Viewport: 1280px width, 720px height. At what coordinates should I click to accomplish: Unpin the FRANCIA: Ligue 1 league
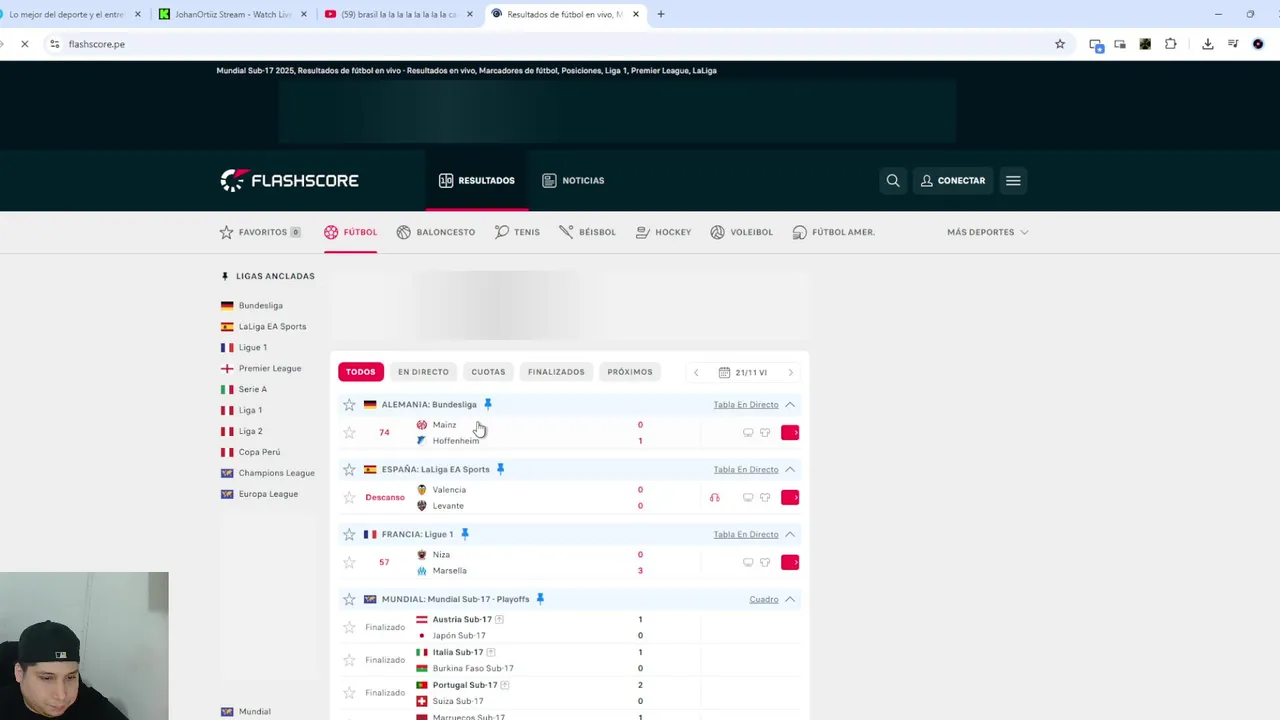(x=464, y=534)
